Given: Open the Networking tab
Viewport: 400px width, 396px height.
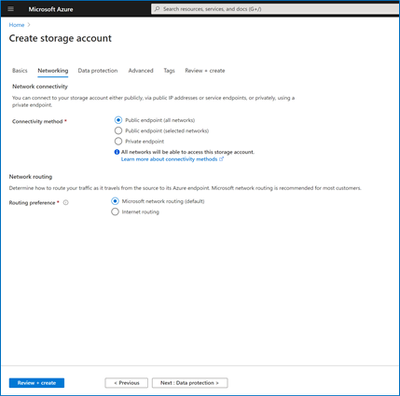Looking at the screenshot, I should (x=53, y=71).
